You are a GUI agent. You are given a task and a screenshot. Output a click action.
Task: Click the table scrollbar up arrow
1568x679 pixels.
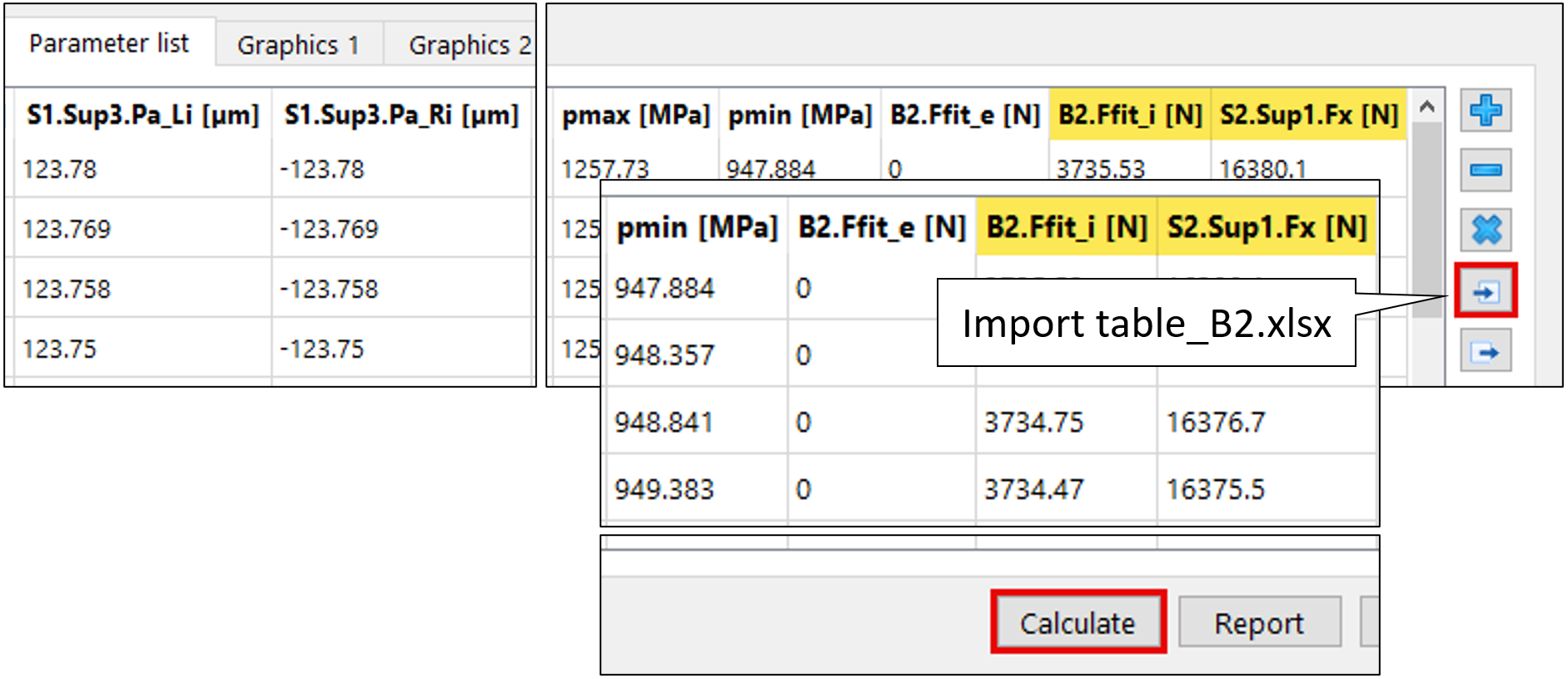tap(1426, 107)
